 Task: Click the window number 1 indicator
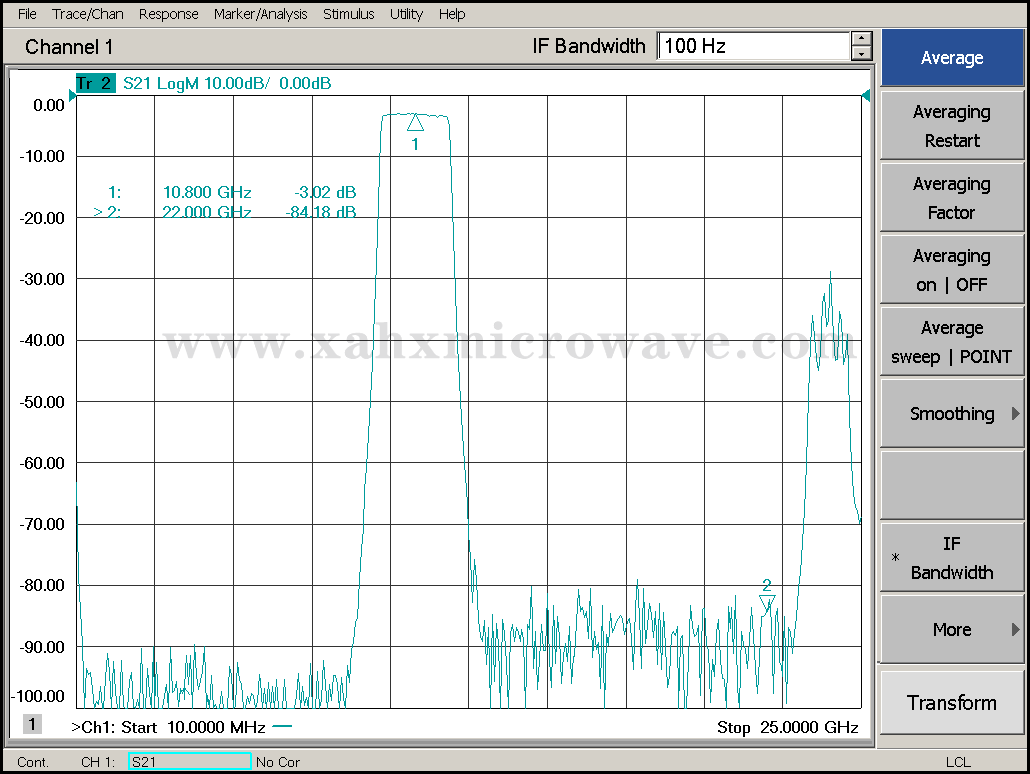tap(32, 724)
